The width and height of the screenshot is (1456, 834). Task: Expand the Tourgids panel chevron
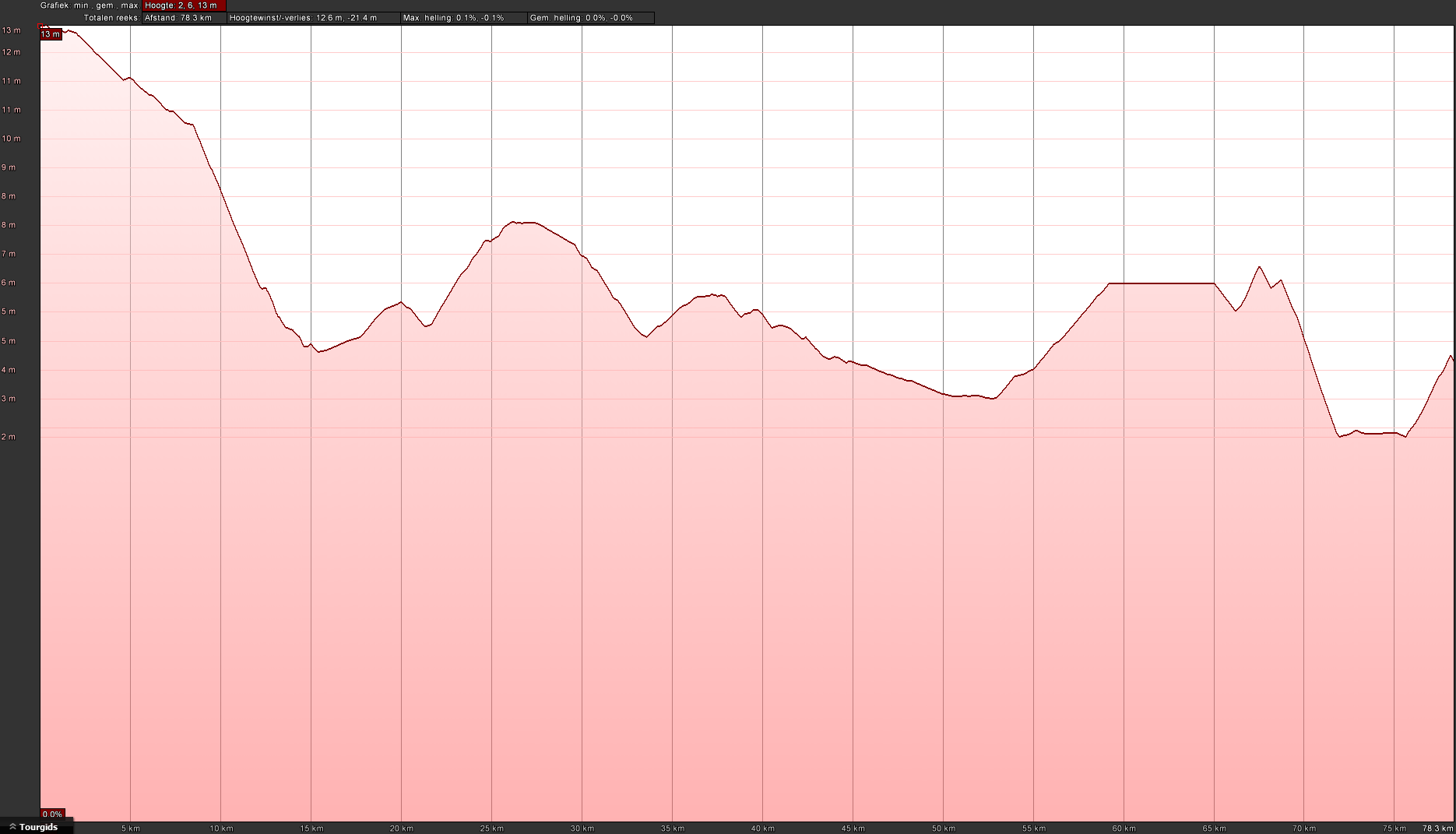(12, 827)
